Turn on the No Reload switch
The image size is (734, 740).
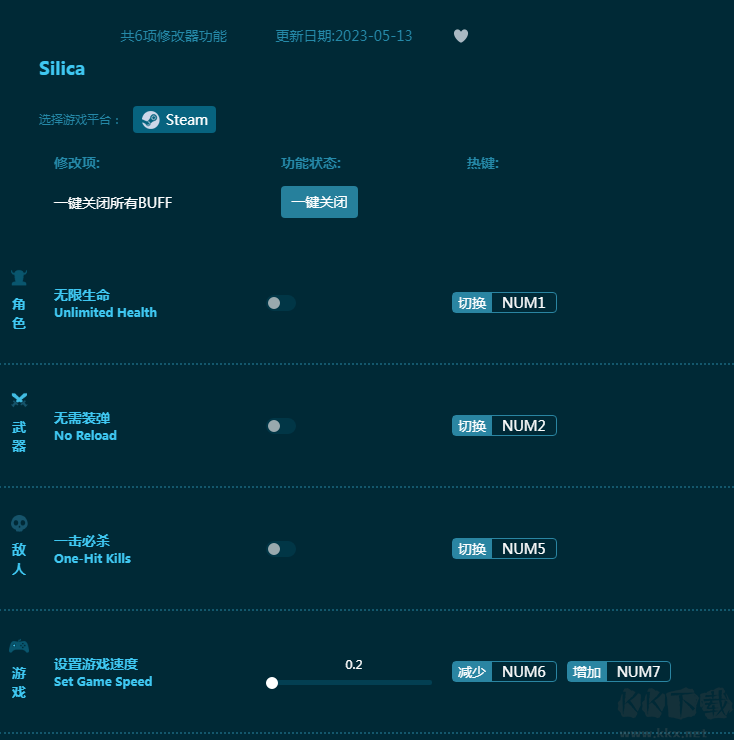pyautogui.click(x=281, y=426)
